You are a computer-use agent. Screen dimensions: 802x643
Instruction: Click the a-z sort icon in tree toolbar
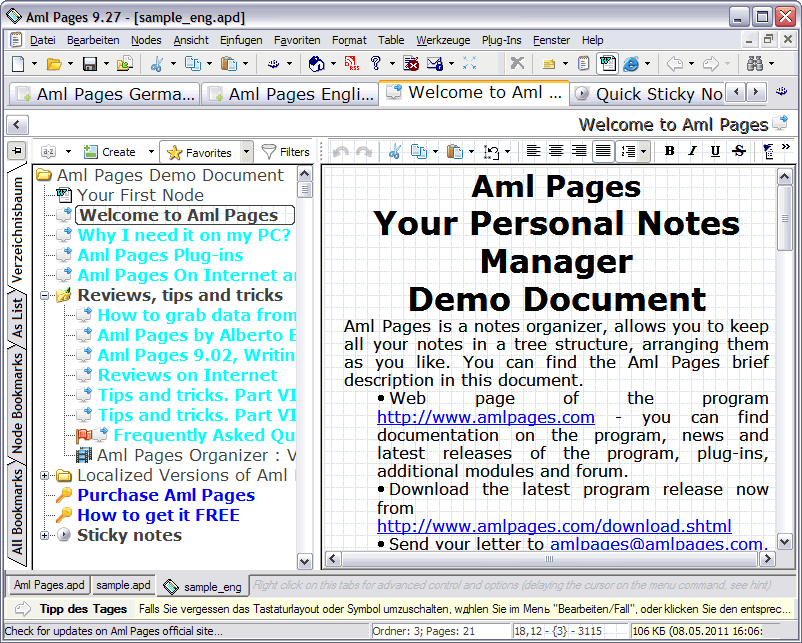48,152
